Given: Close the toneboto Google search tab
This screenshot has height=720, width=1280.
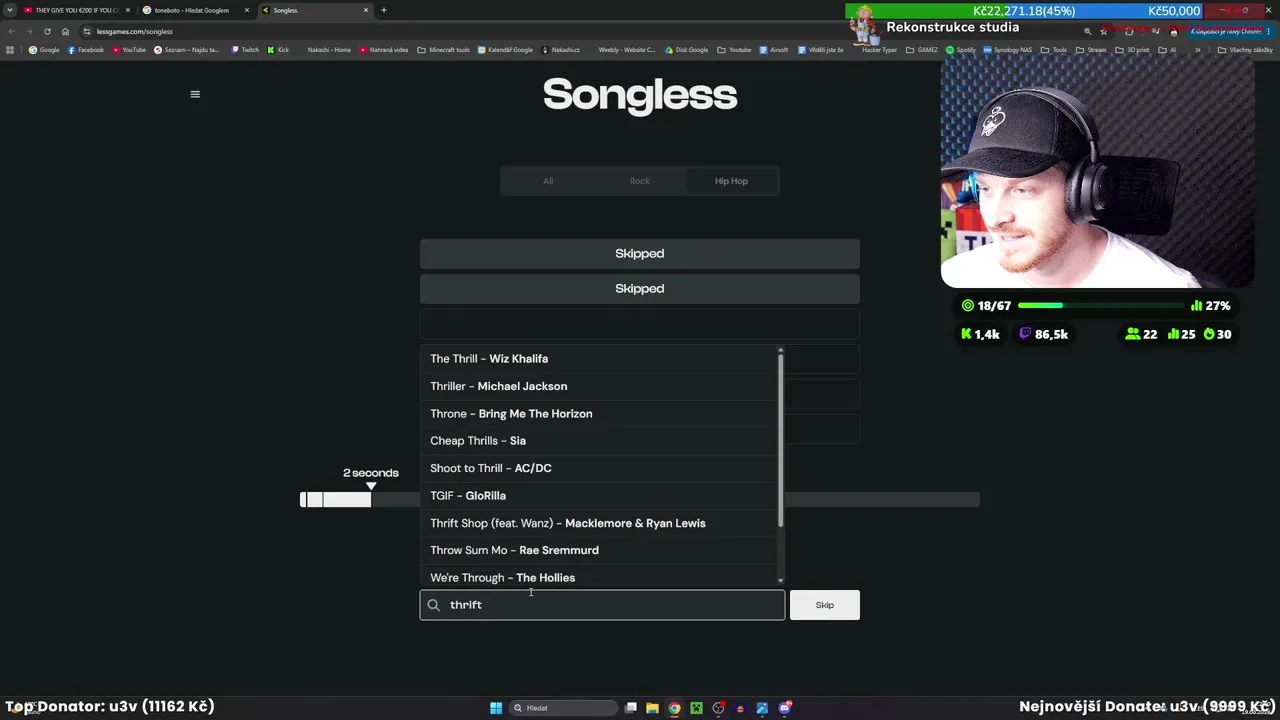Looking at the screenshot, I should (x=247, y=10).
